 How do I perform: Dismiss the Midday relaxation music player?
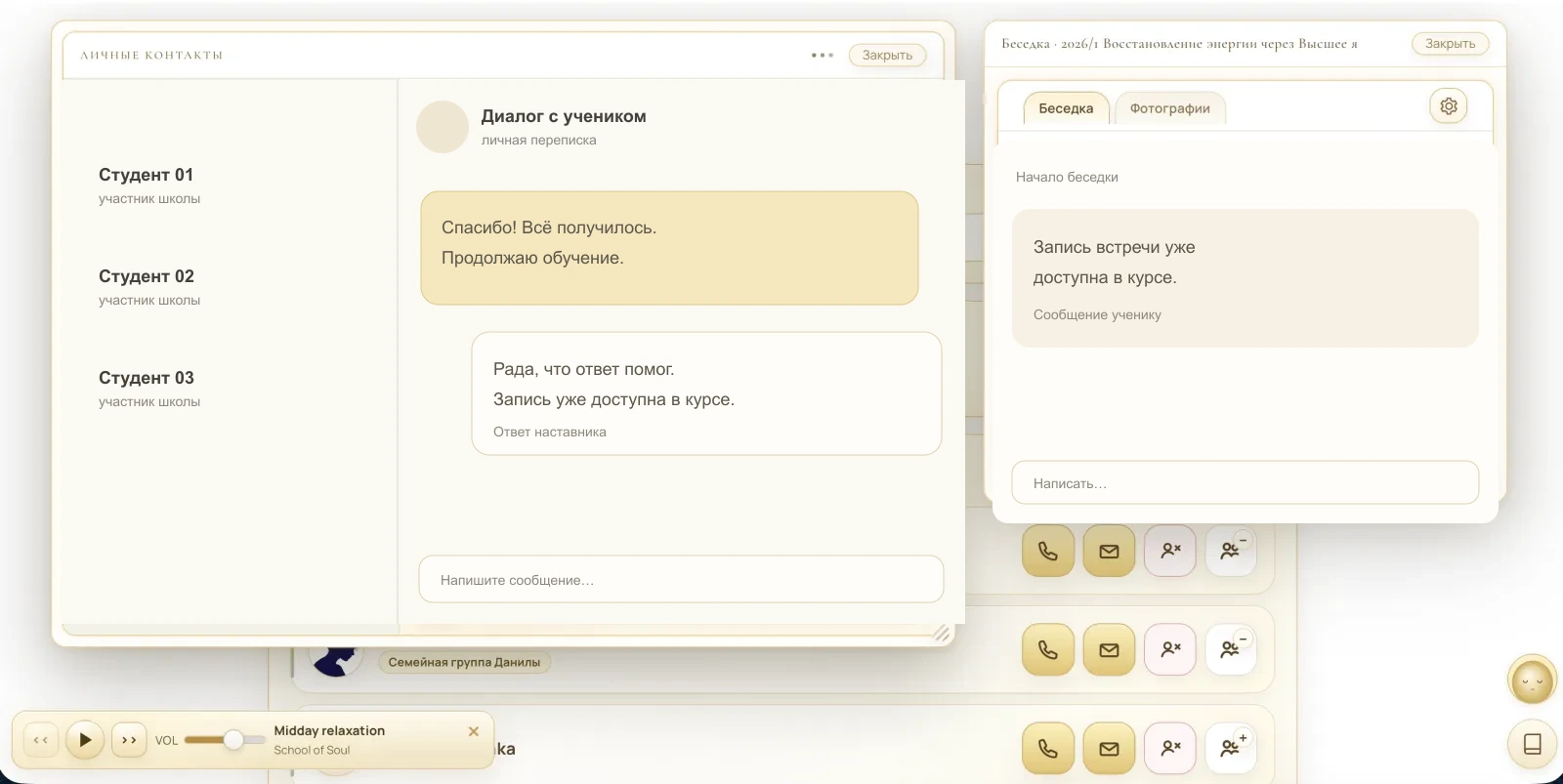[474, 731]
